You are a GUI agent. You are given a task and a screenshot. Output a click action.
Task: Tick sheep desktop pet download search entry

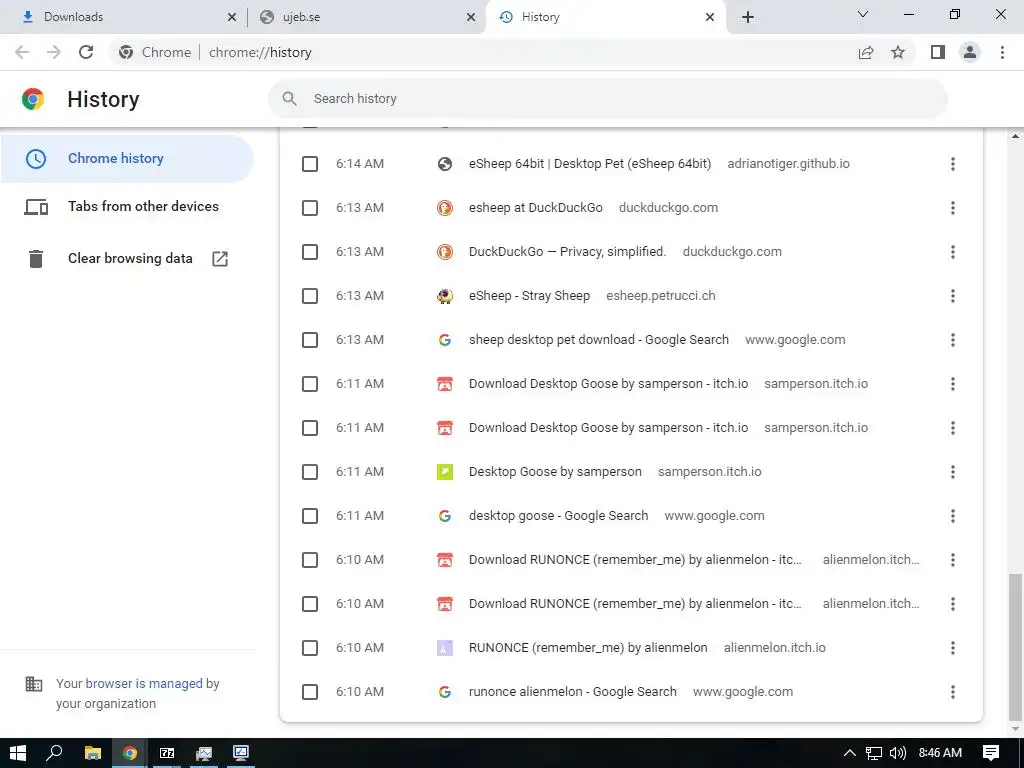click(x=310, y=340)
